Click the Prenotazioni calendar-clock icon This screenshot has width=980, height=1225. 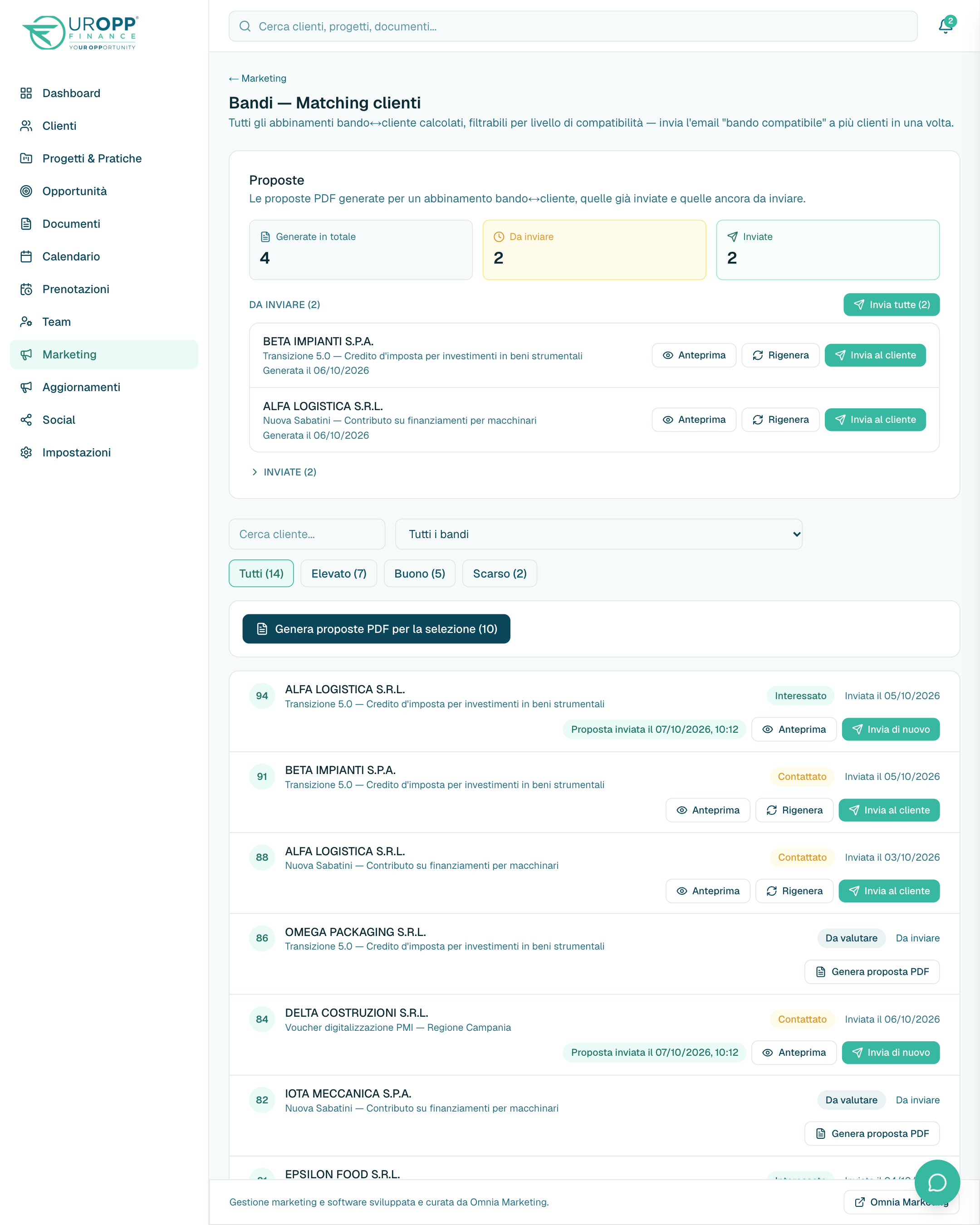coord(26,289)
